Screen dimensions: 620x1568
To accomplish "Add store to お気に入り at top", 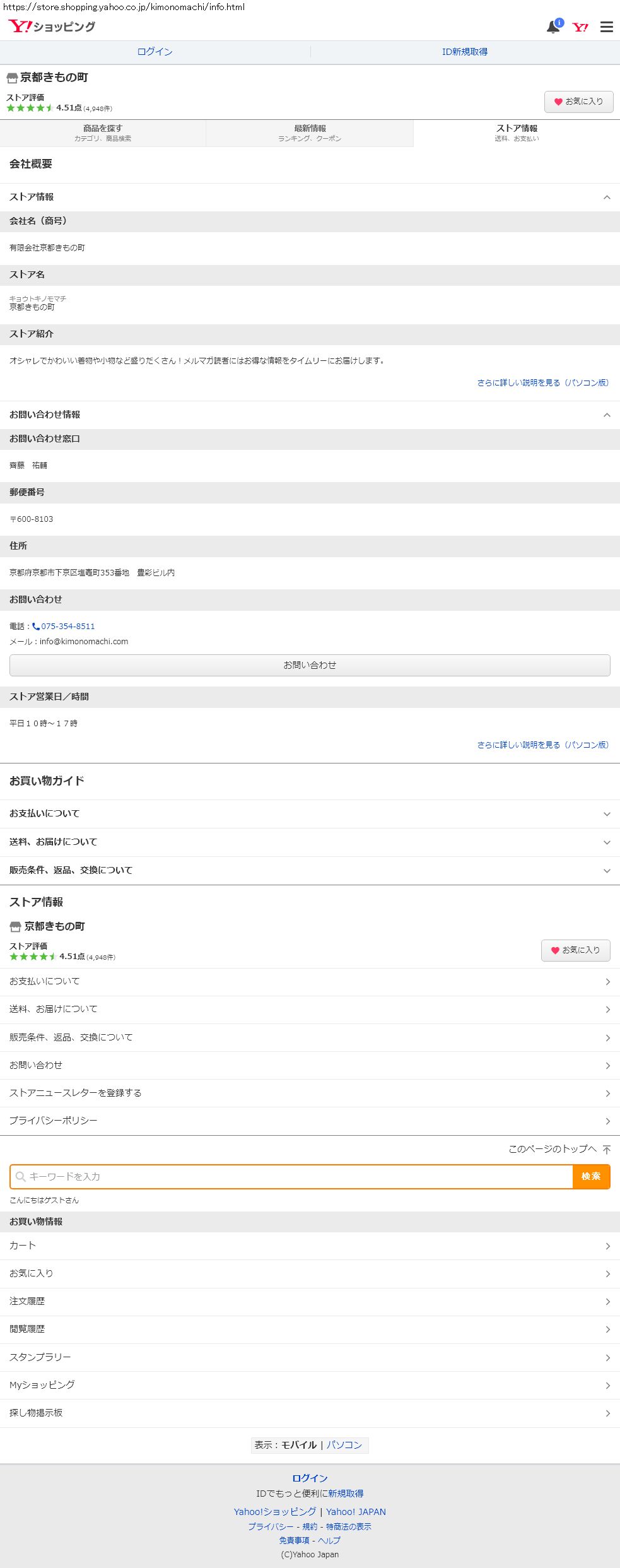I will coord(578,102).
